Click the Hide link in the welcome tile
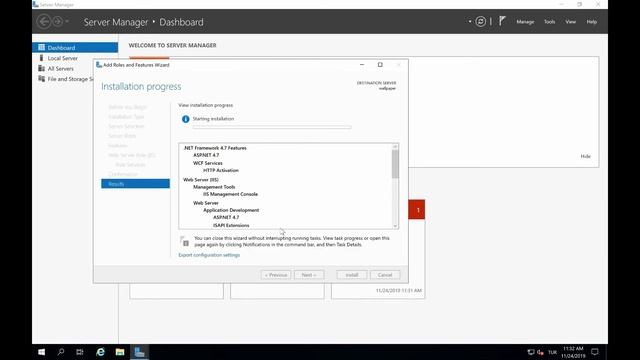The height and width of the screenshot is (360, 640). coord(585,156)
